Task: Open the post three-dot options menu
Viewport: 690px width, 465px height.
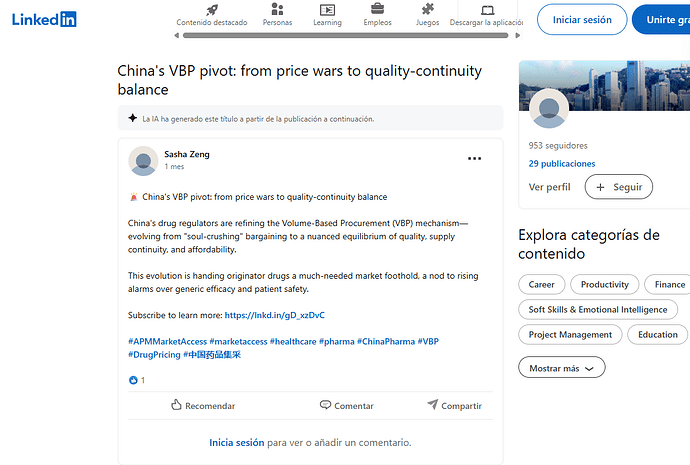Action: pos(474,158)
